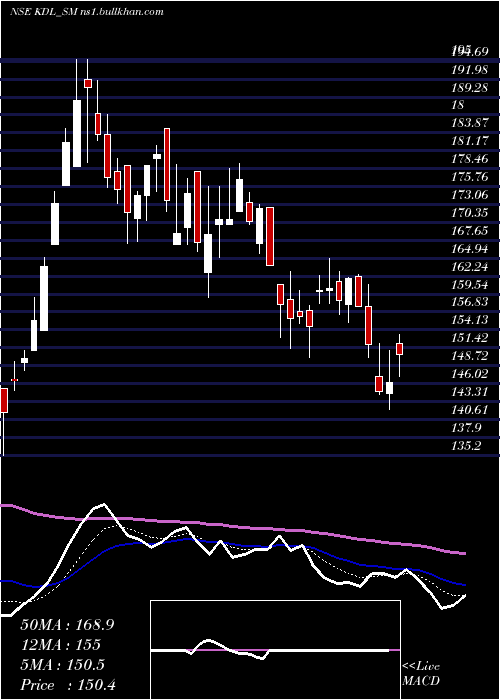Click the last red candlestick near 150
This screenshot has height=700, width=500.
coord(400,349)
